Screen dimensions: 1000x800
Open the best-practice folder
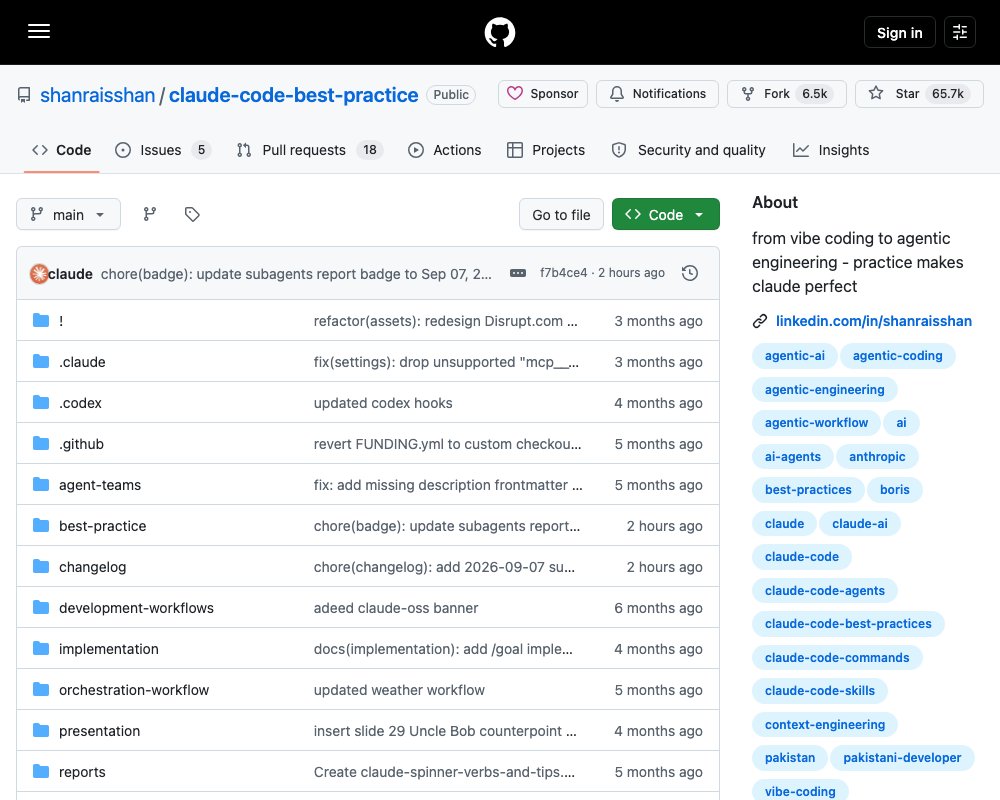(103, 526)
